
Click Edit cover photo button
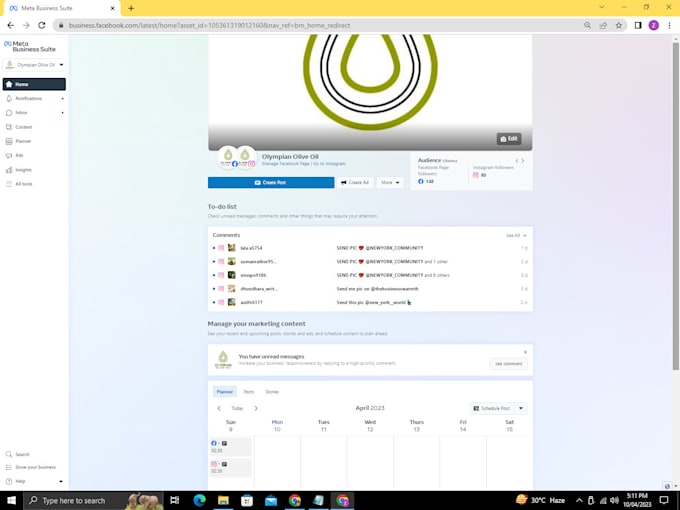(x=509, y=139)
